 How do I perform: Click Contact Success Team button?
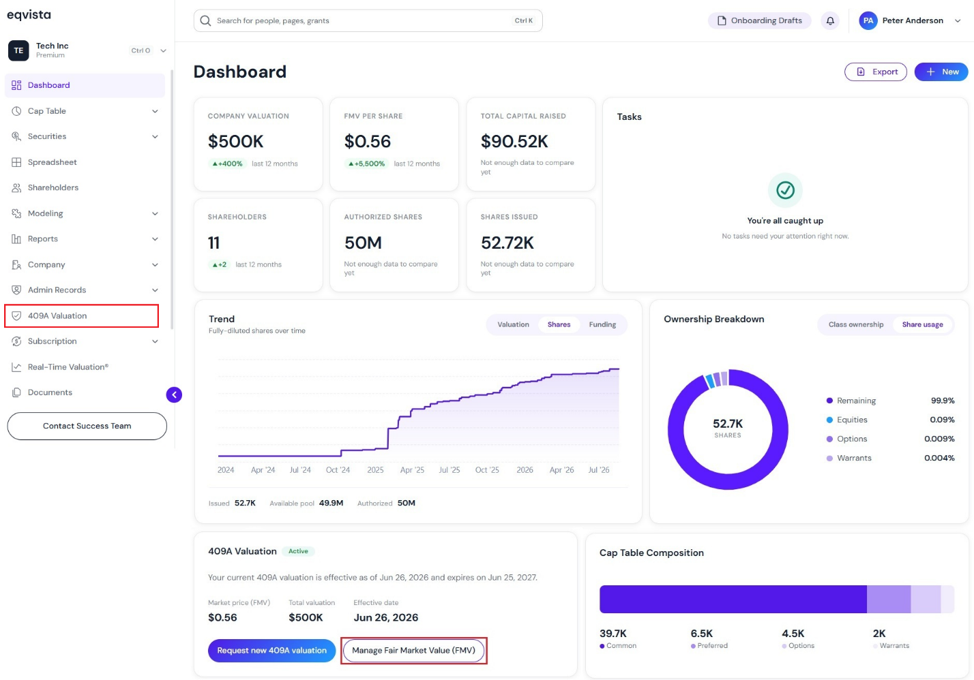tap(87, 426)
